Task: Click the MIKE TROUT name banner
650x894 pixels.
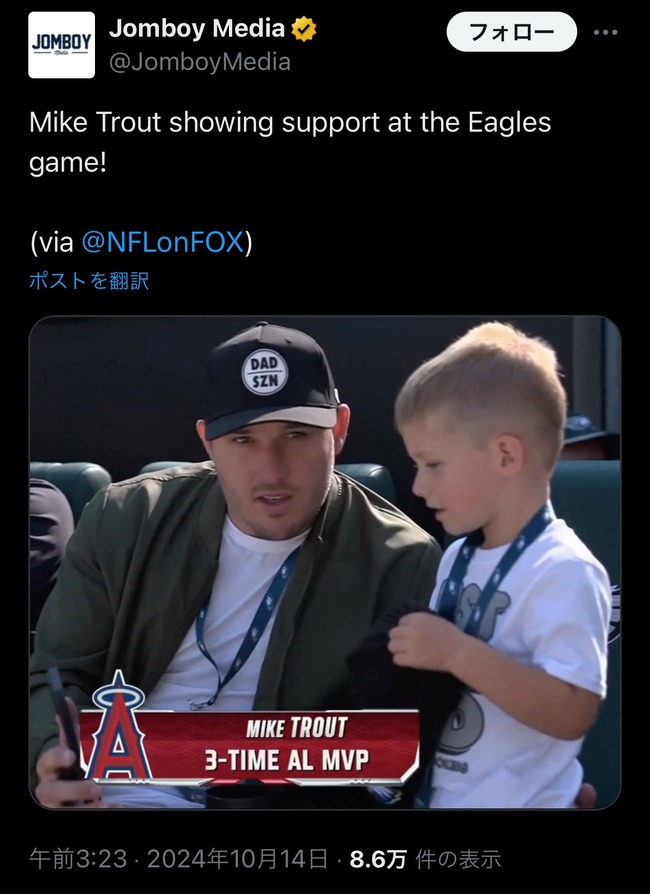Action: (x=296, y=728)
